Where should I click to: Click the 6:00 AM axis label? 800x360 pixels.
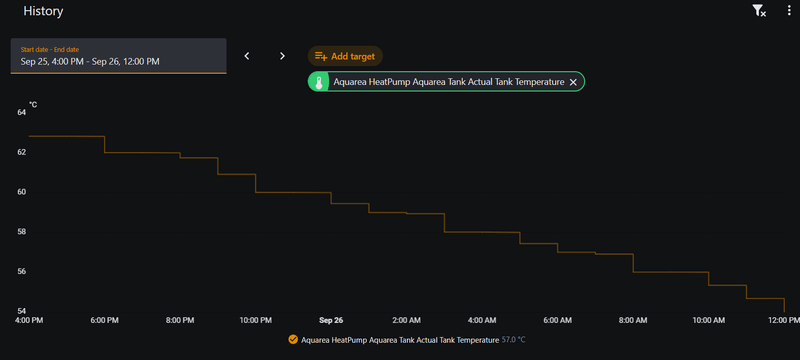[558, 321]
